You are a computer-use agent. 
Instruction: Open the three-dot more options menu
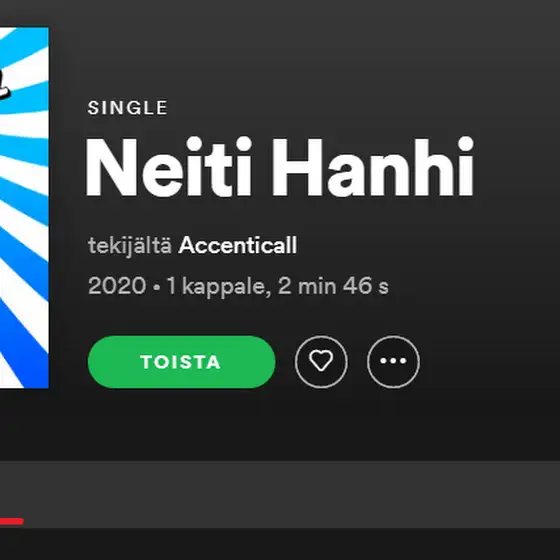pyautogui.click(x=393, y=361)
